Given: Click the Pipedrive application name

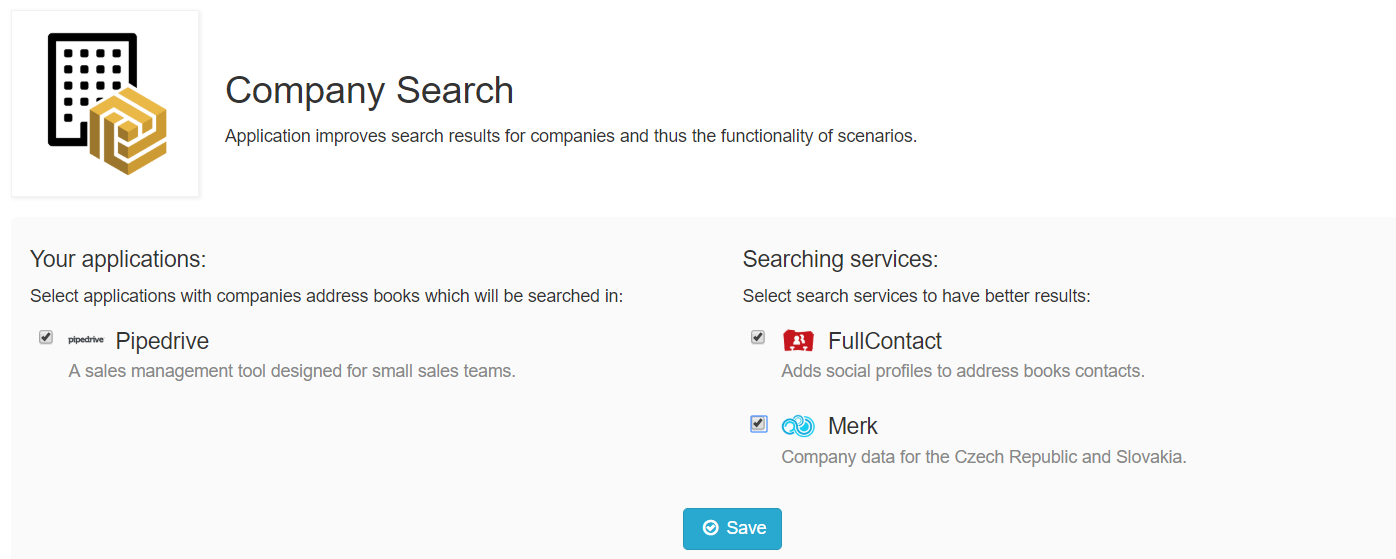Looking at the screenshot, I should pyautogui.click(x=162, y=341).
